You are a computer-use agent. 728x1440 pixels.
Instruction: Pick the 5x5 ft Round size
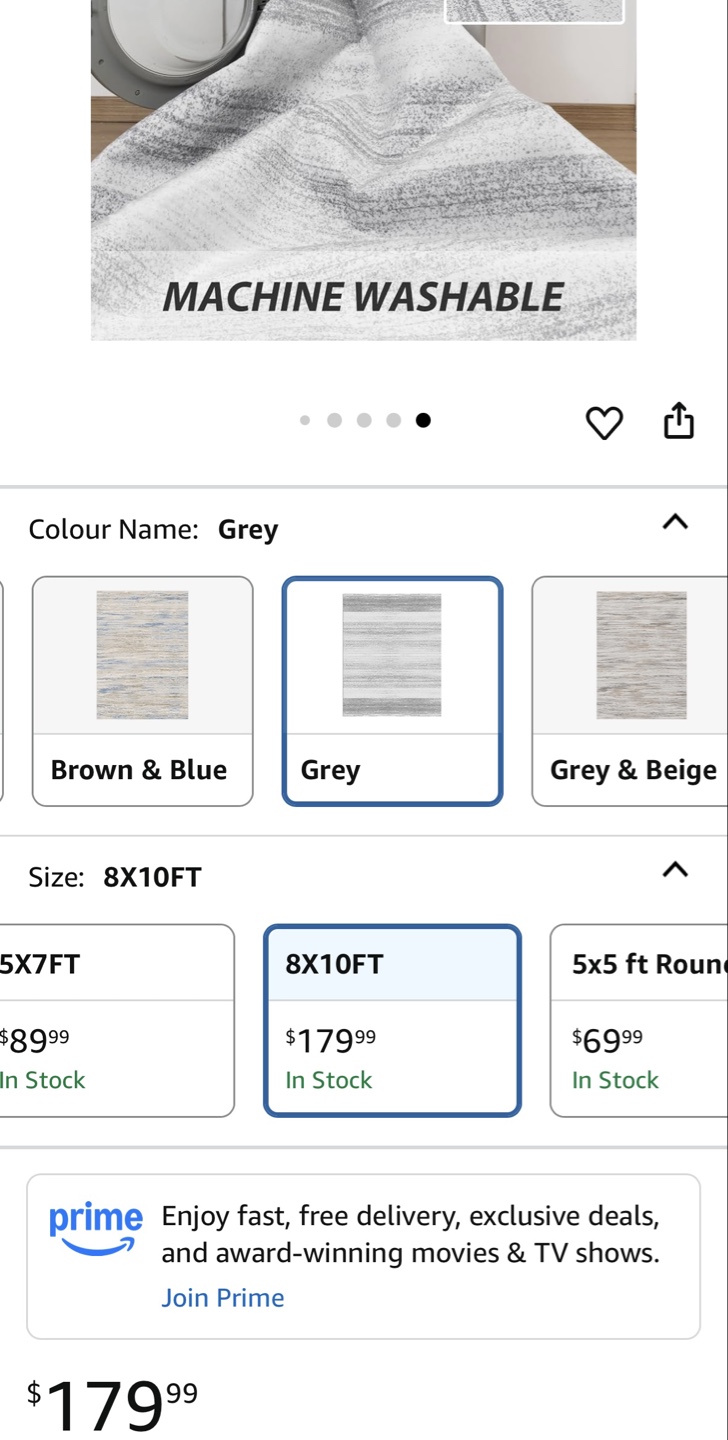click(x=640, y=1020)
